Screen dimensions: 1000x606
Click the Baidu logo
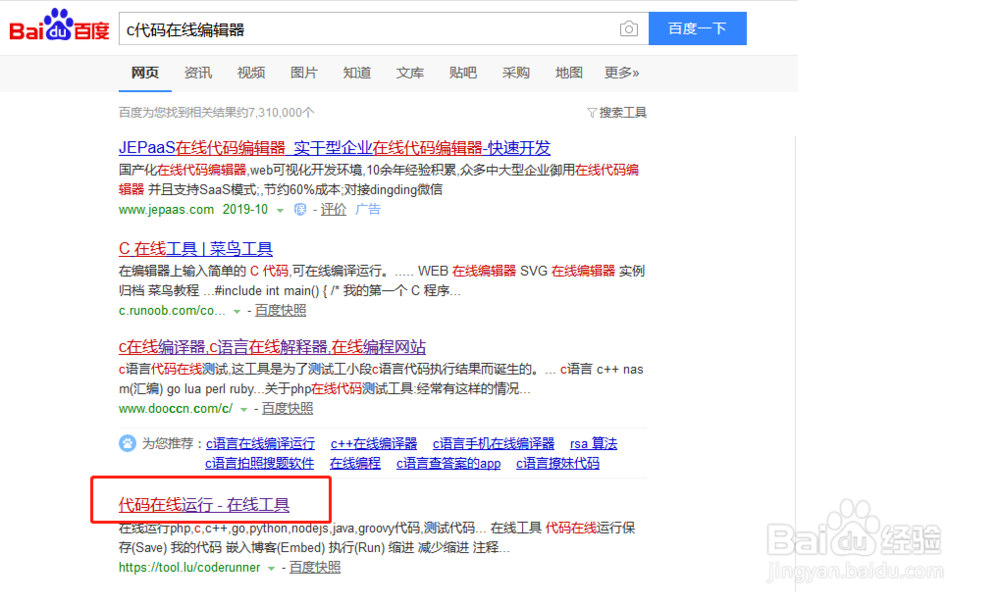tap(59, 26)
